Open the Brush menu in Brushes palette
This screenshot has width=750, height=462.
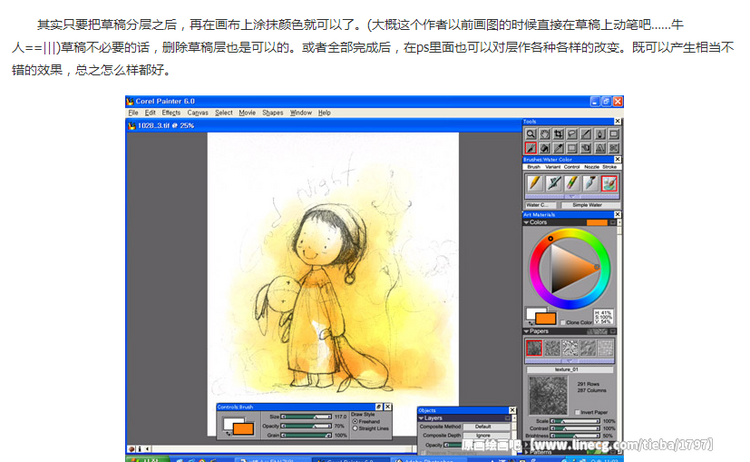534,167
